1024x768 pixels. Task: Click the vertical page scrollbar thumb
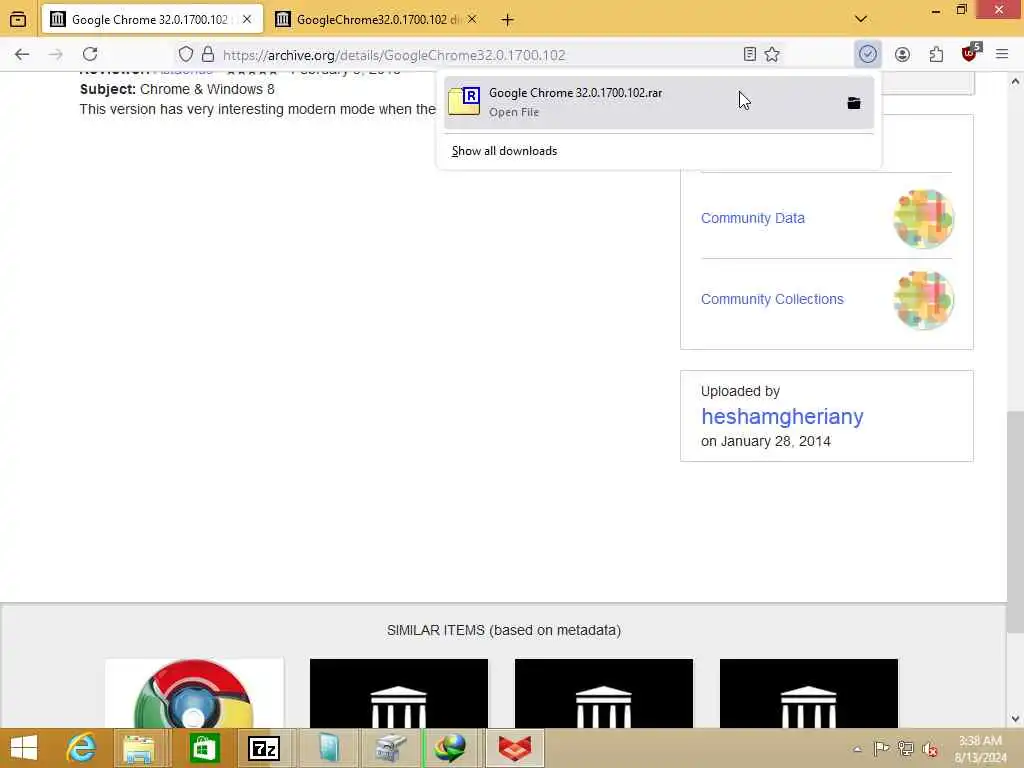click(1015, 522)
